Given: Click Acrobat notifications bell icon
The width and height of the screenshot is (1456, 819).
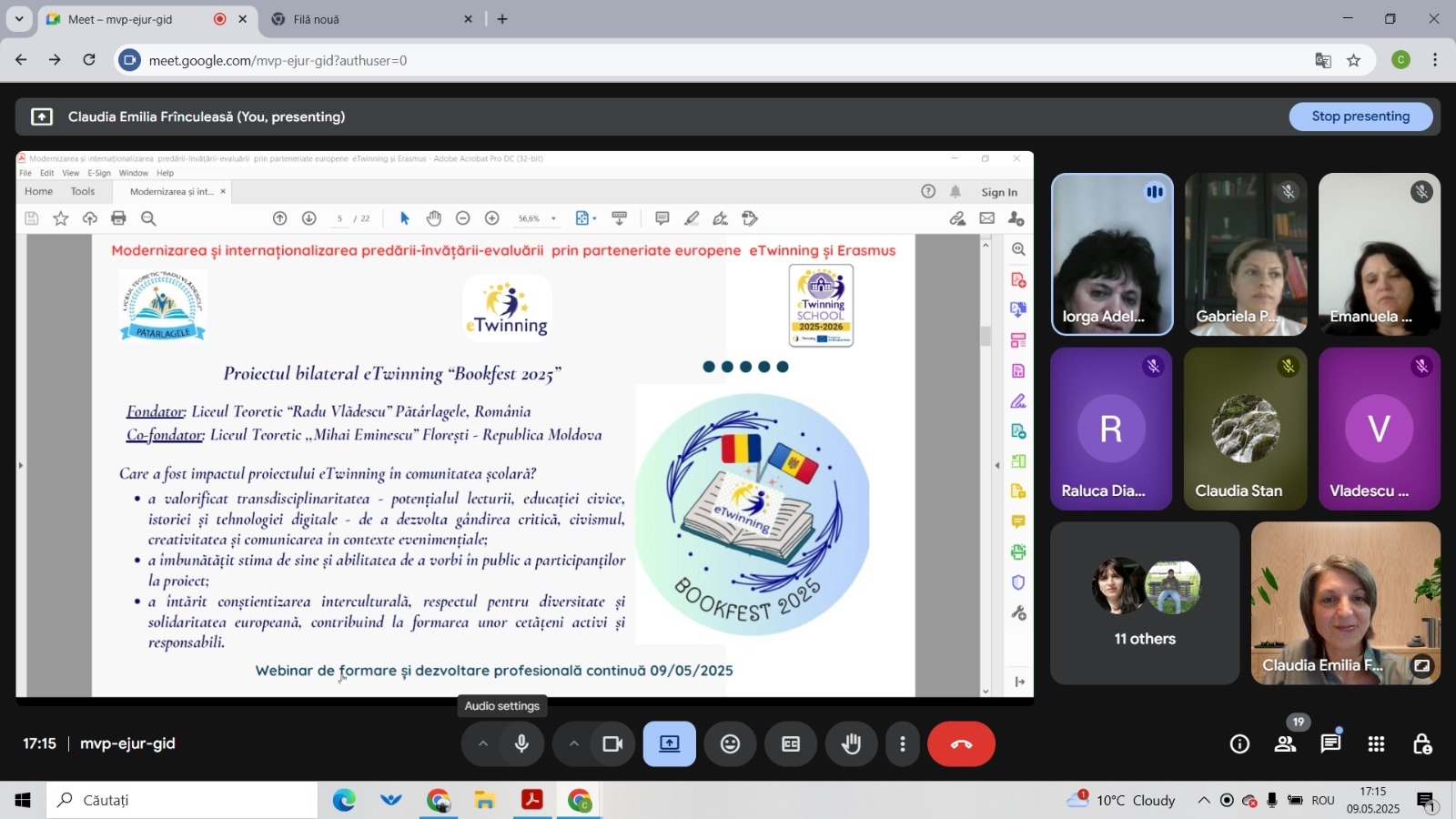Looking at the screenshot, I should (x=955, y=191).
